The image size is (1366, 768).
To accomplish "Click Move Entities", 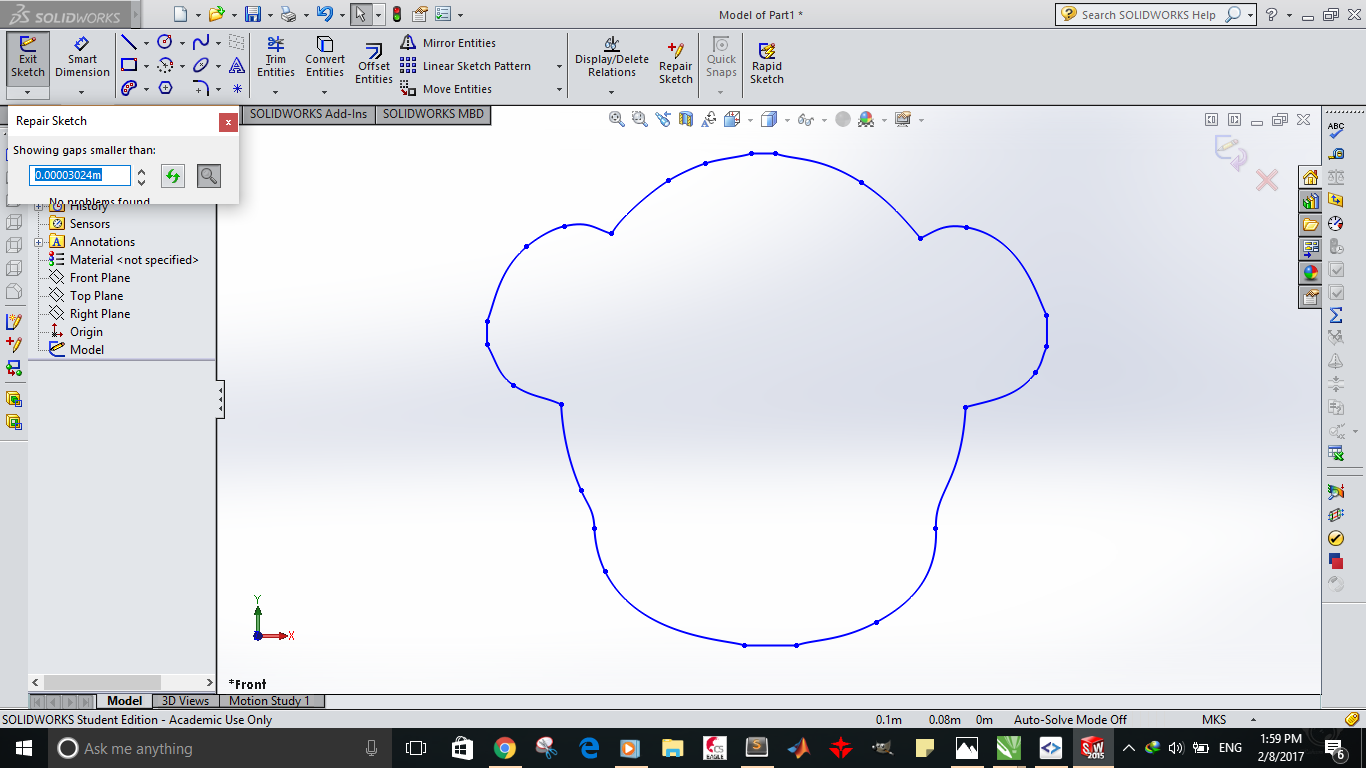I will (x=446, y=89).
